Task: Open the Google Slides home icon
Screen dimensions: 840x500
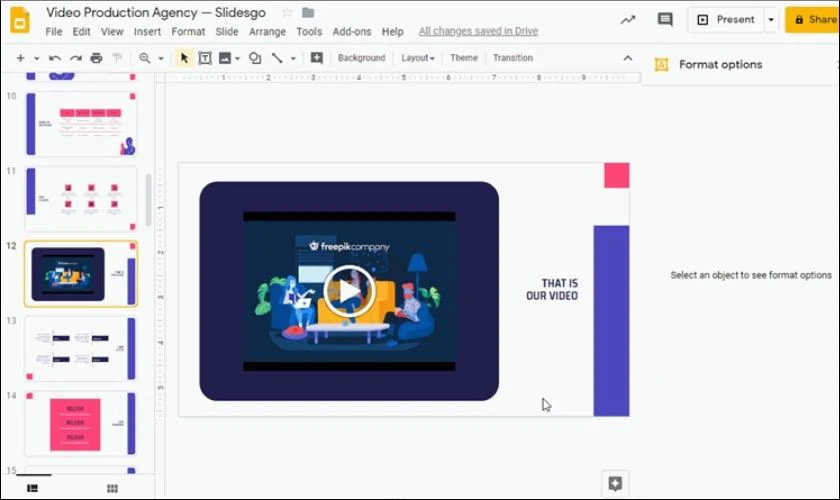Action: 20,20
